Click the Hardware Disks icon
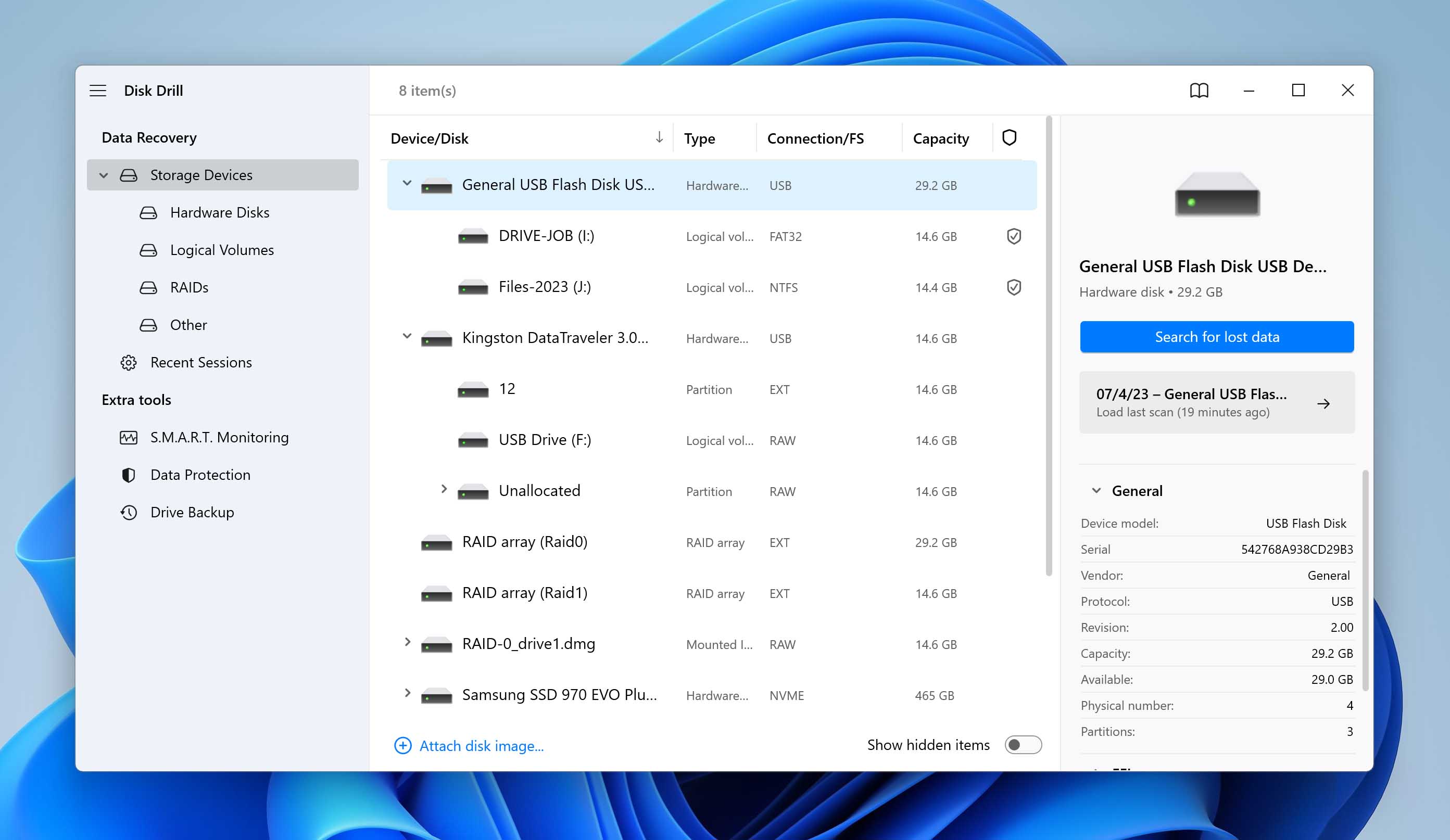This screenshot has height=840, width=1450. click(148, 211)
